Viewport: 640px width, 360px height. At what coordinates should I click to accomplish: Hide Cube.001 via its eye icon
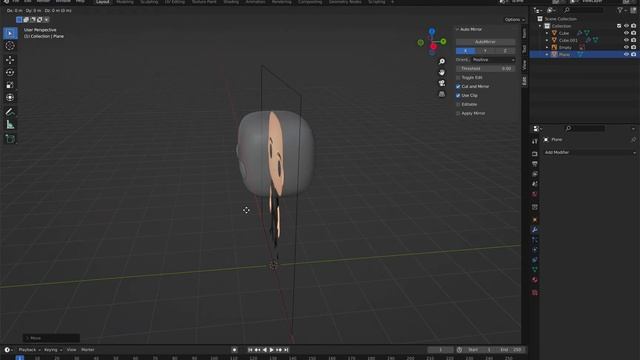pyautogui.click(x=626, y=40)
